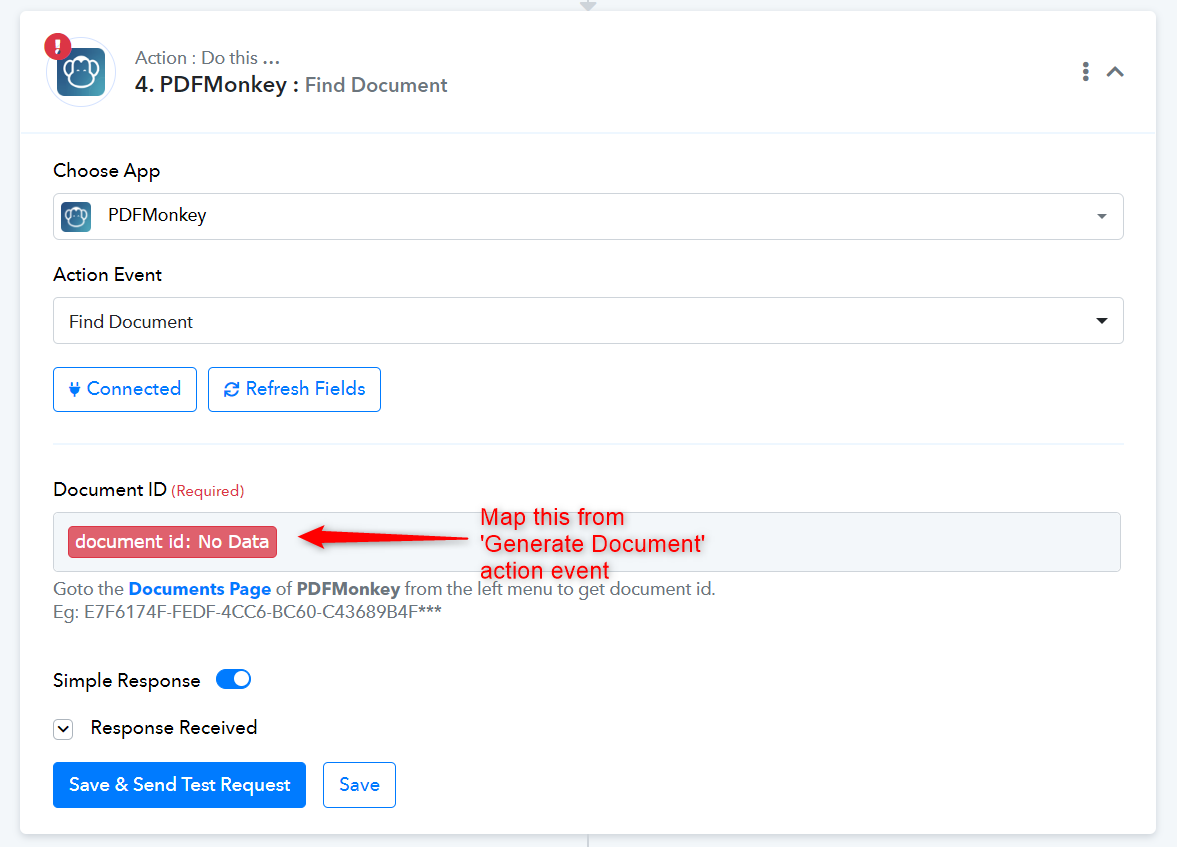
Task: Click the 'Action : Do this ...' label
Action: [x=207, y=58]
